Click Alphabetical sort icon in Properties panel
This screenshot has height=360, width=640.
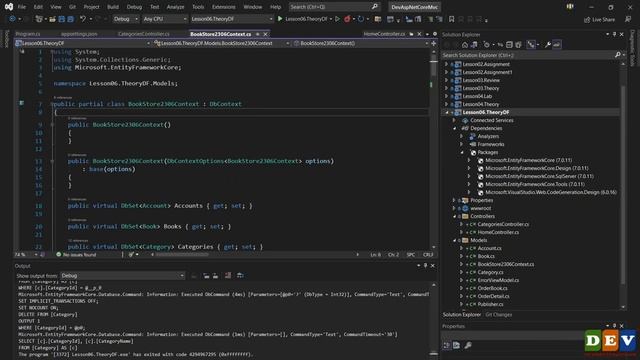click(456, 345)
